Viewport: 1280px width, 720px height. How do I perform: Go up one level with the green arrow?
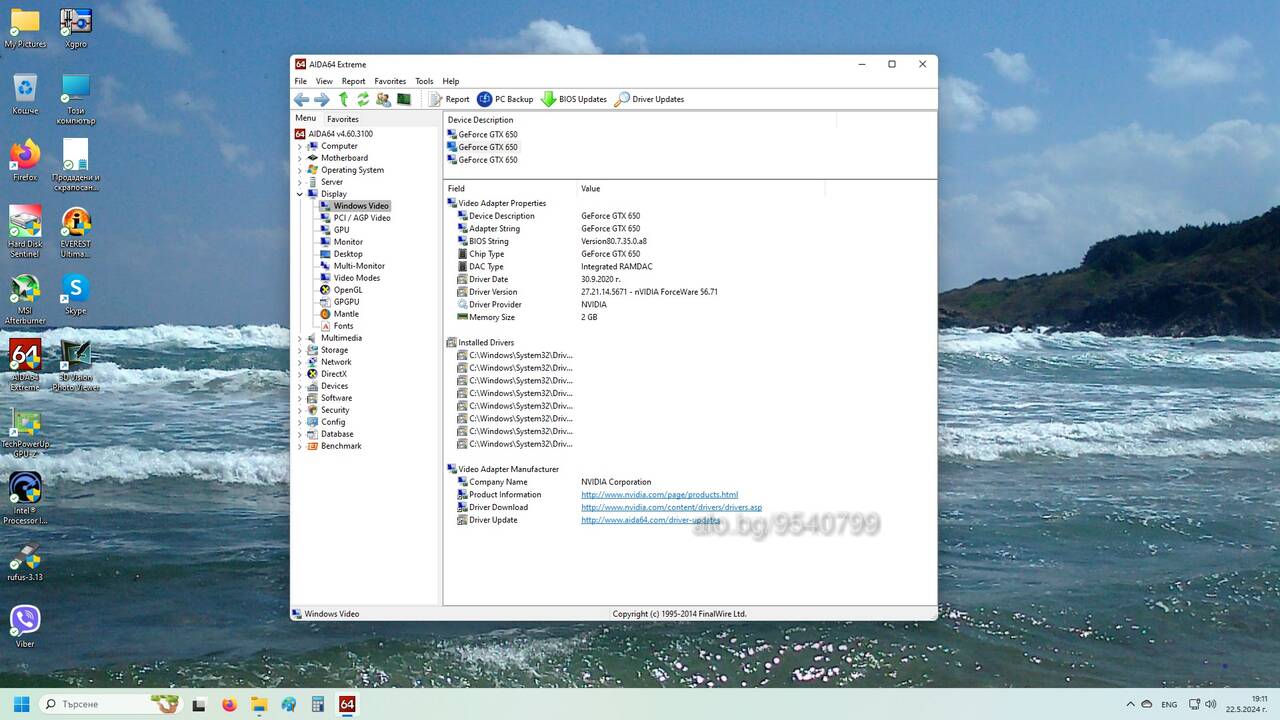click(343, 99)
